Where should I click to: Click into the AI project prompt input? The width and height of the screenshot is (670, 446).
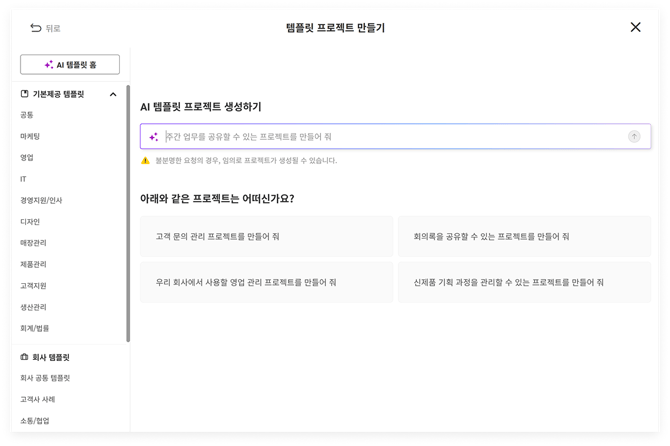pos(390,137)
